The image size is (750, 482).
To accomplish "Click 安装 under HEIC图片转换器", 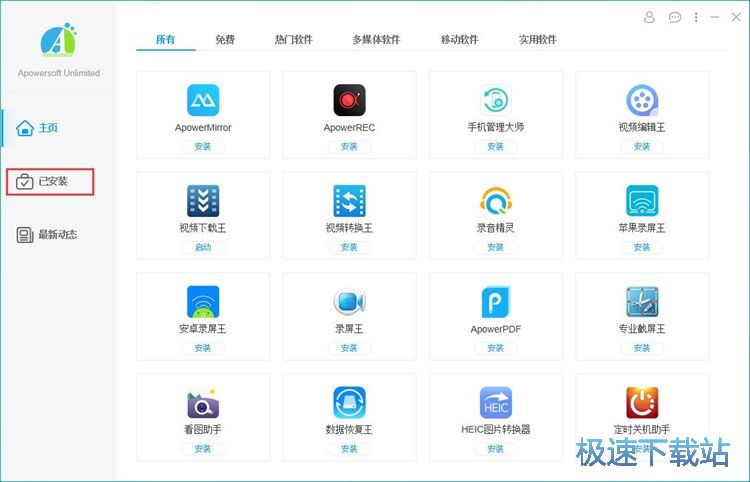I will pos(496,449).
